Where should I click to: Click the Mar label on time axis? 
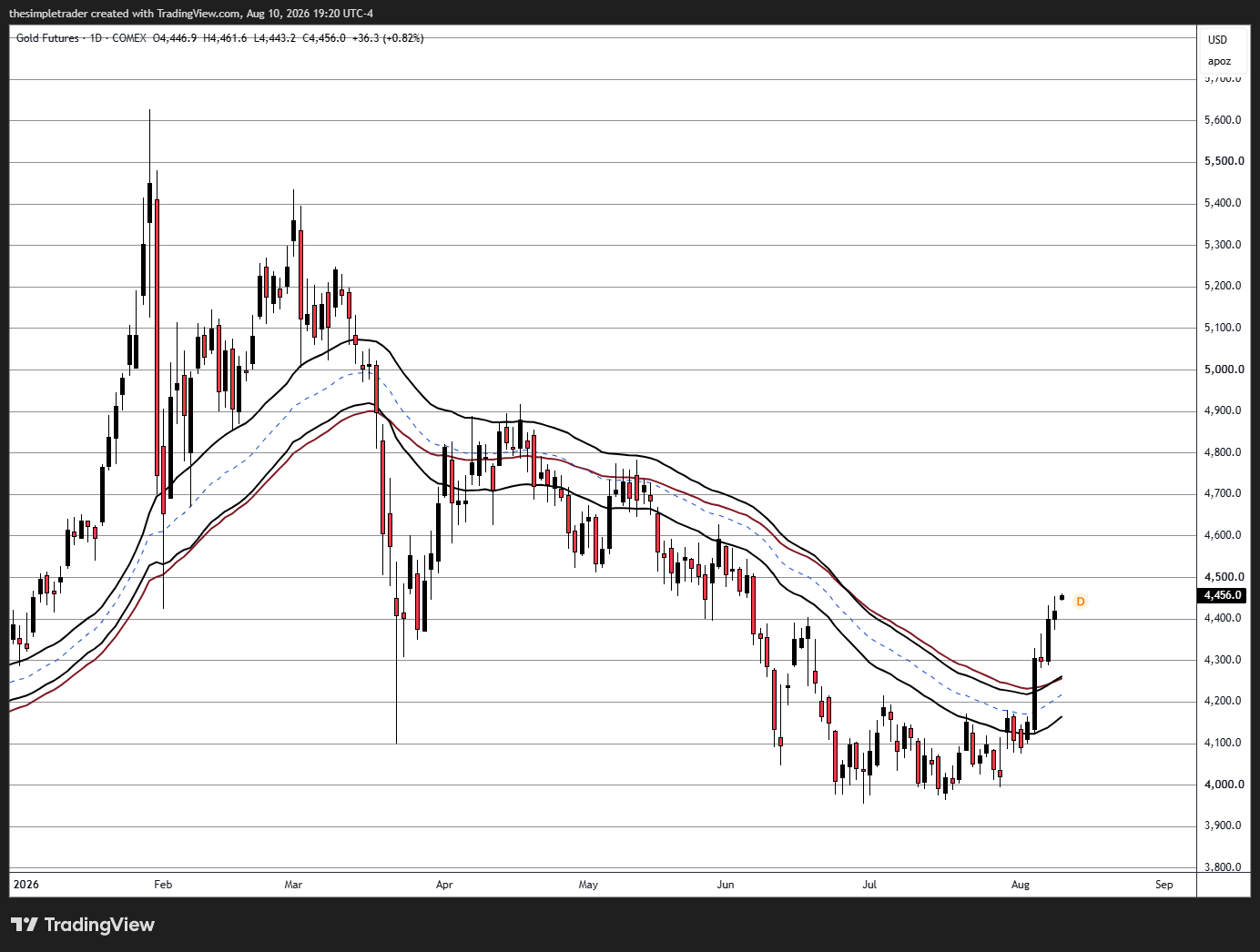pos(293,885)
